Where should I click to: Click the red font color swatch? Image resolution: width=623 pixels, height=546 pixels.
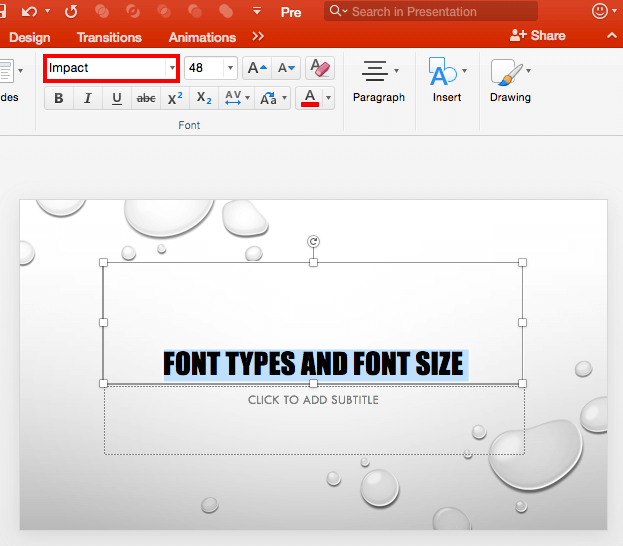(x=310, y=98)
